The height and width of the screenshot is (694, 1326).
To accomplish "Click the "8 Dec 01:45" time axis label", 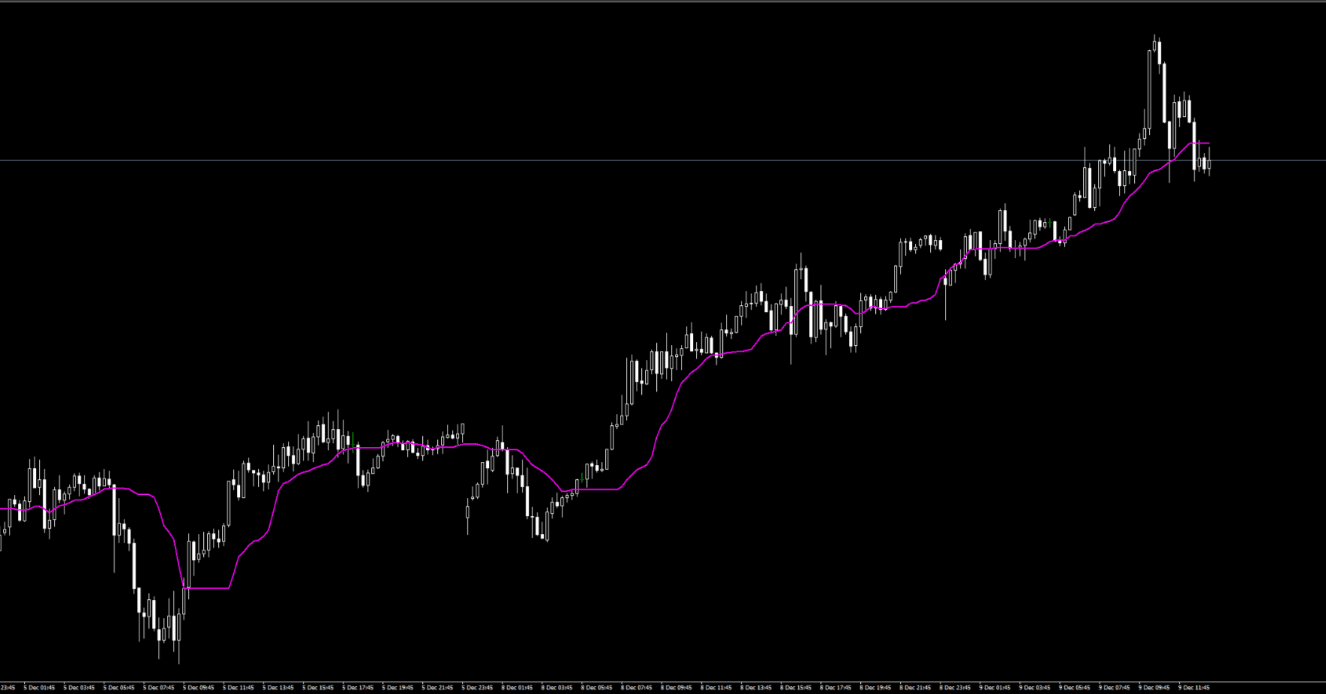I will 518,687.
